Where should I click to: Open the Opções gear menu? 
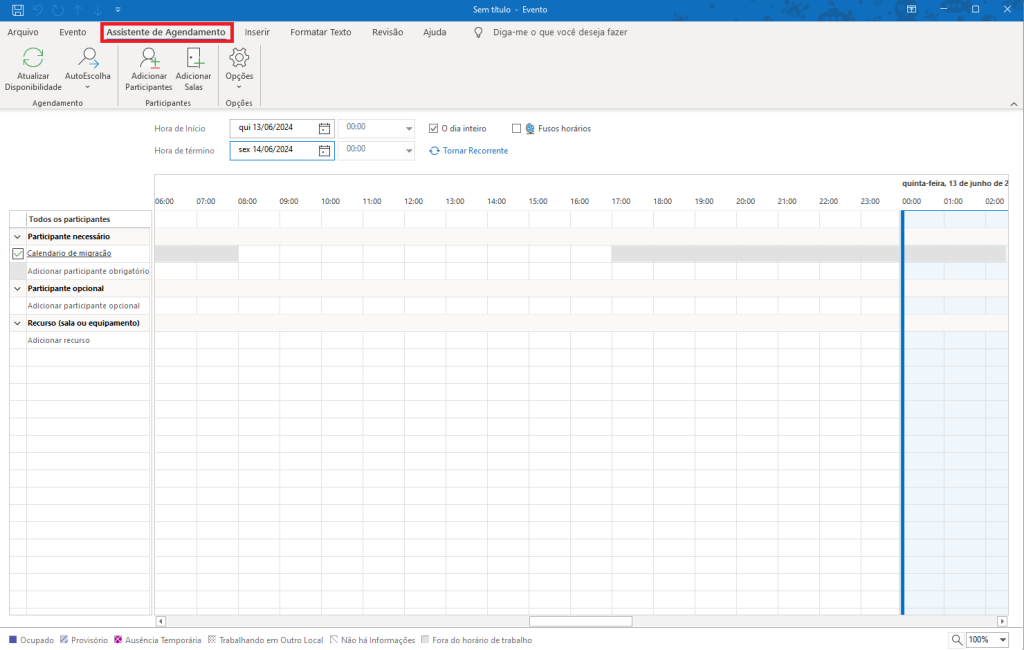pos(239,60)
